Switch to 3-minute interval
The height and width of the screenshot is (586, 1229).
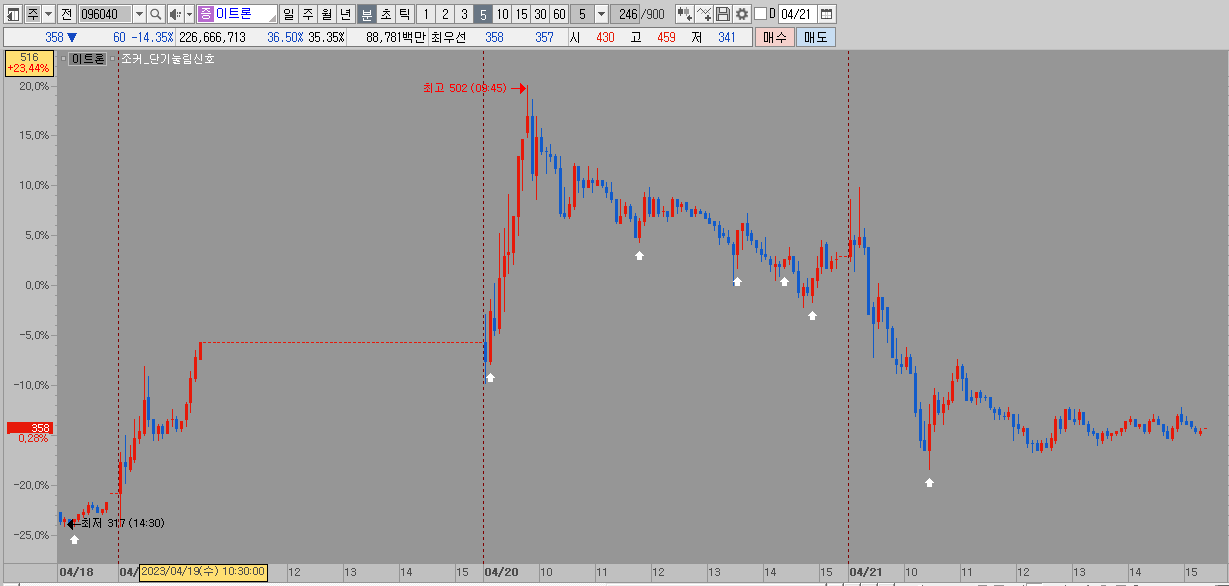(464, 14)
